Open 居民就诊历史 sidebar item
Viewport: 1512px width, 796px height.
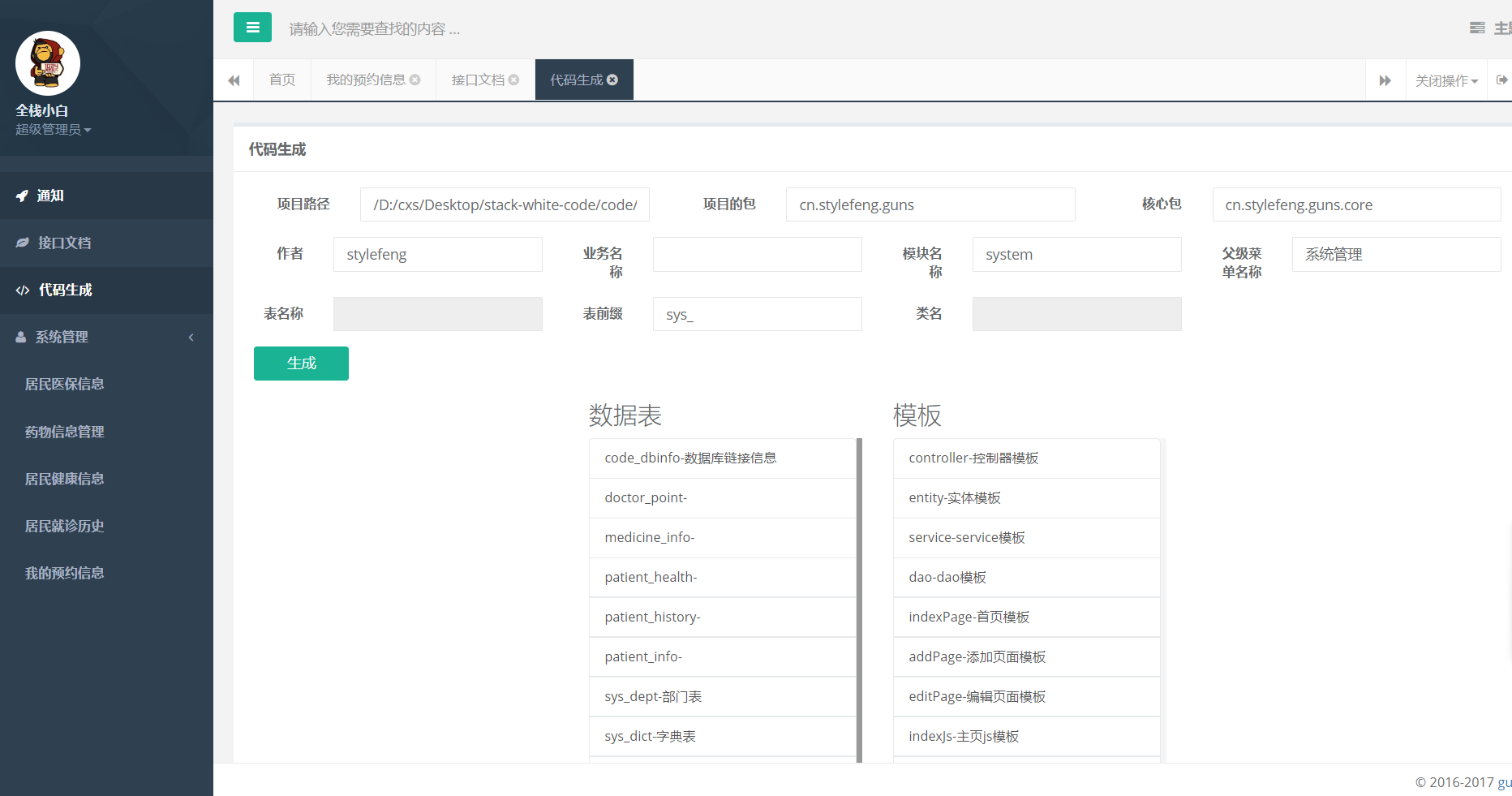point(106,526)
